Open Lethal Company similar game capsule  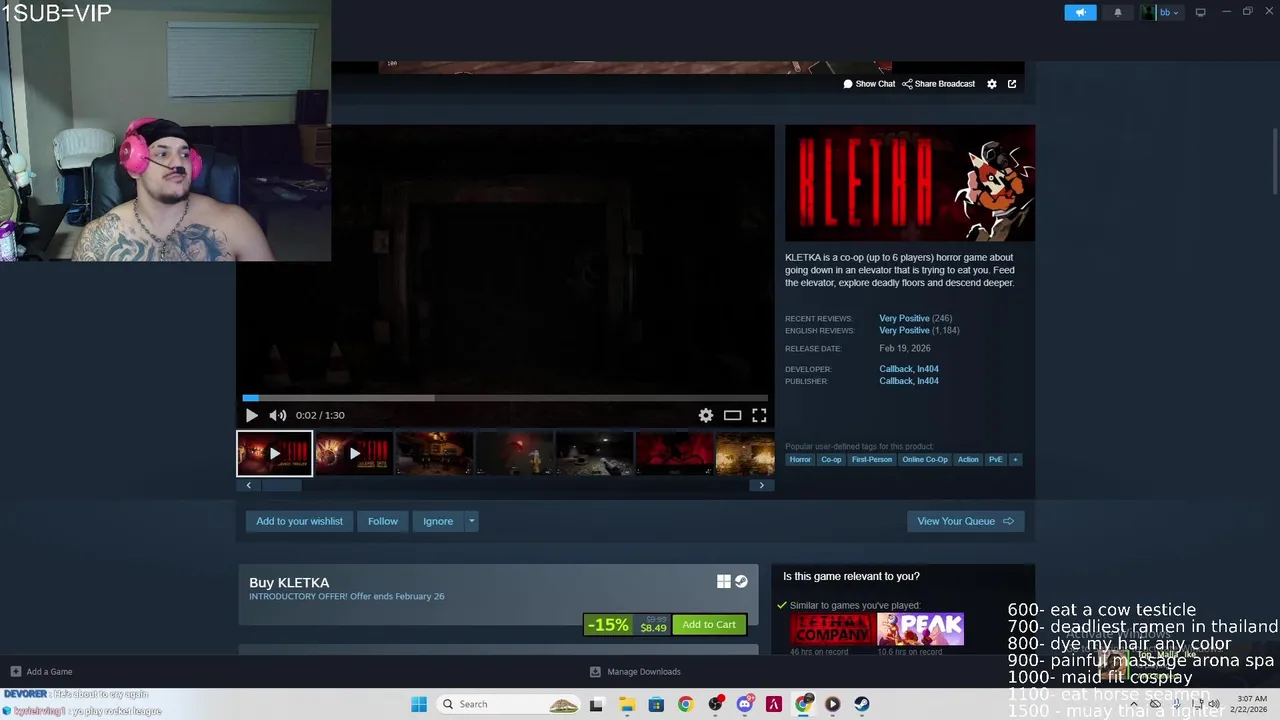(x=832, y=629)
